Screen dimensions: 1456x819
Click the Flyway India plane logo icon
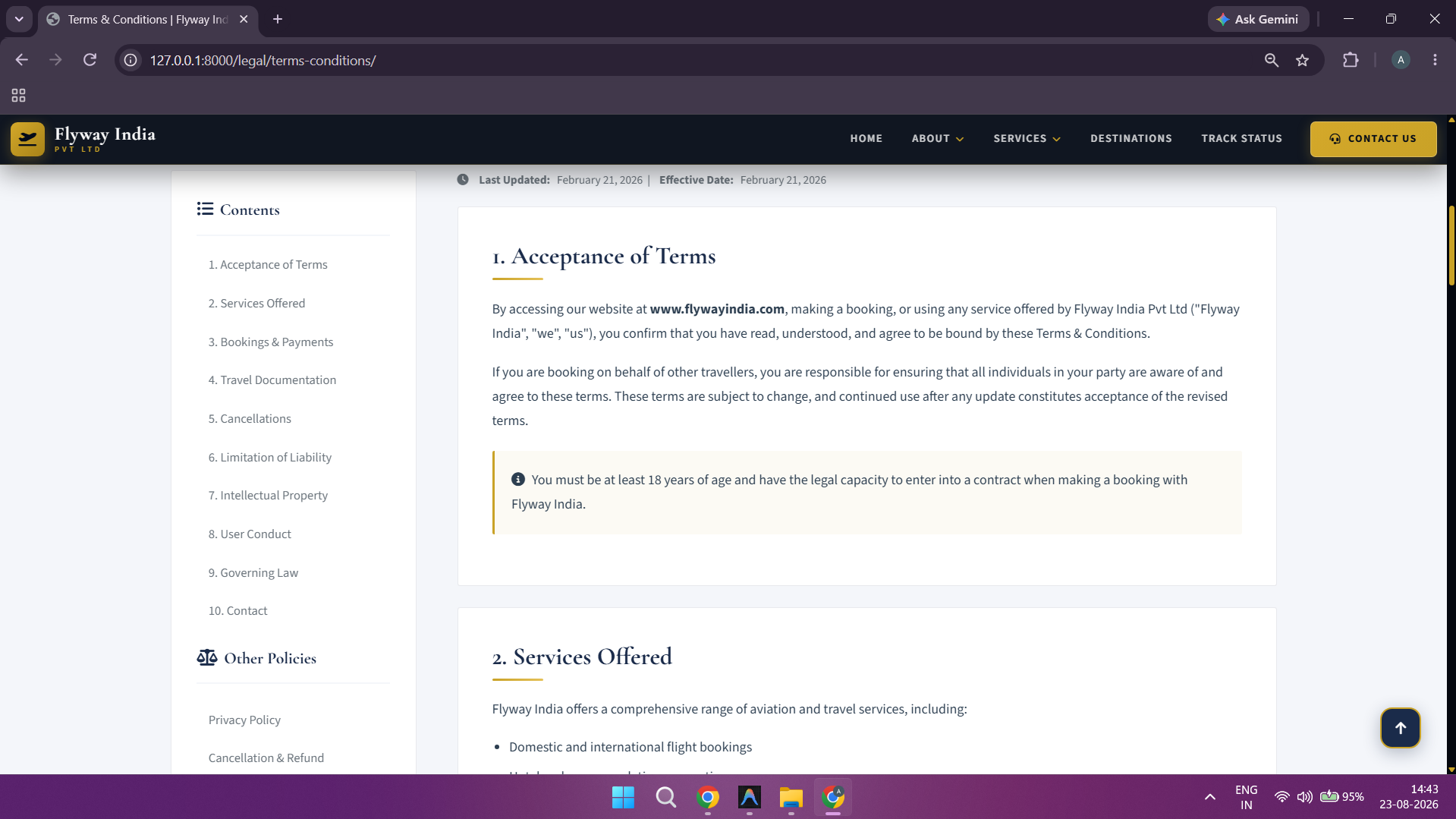coord(27,139)
